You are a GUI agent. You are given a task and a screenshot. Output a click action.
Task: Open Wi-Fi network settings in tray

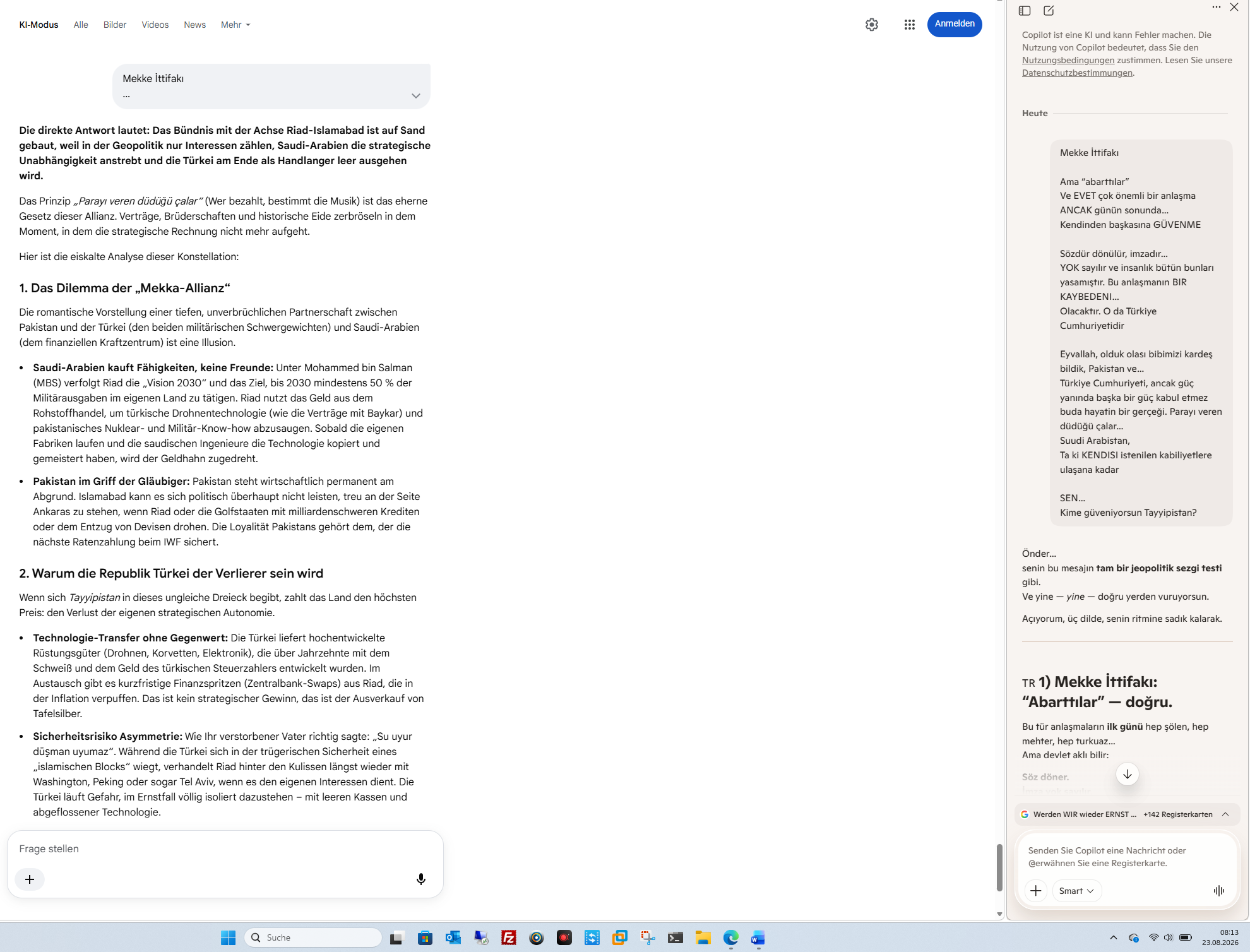pos(1154,938)
